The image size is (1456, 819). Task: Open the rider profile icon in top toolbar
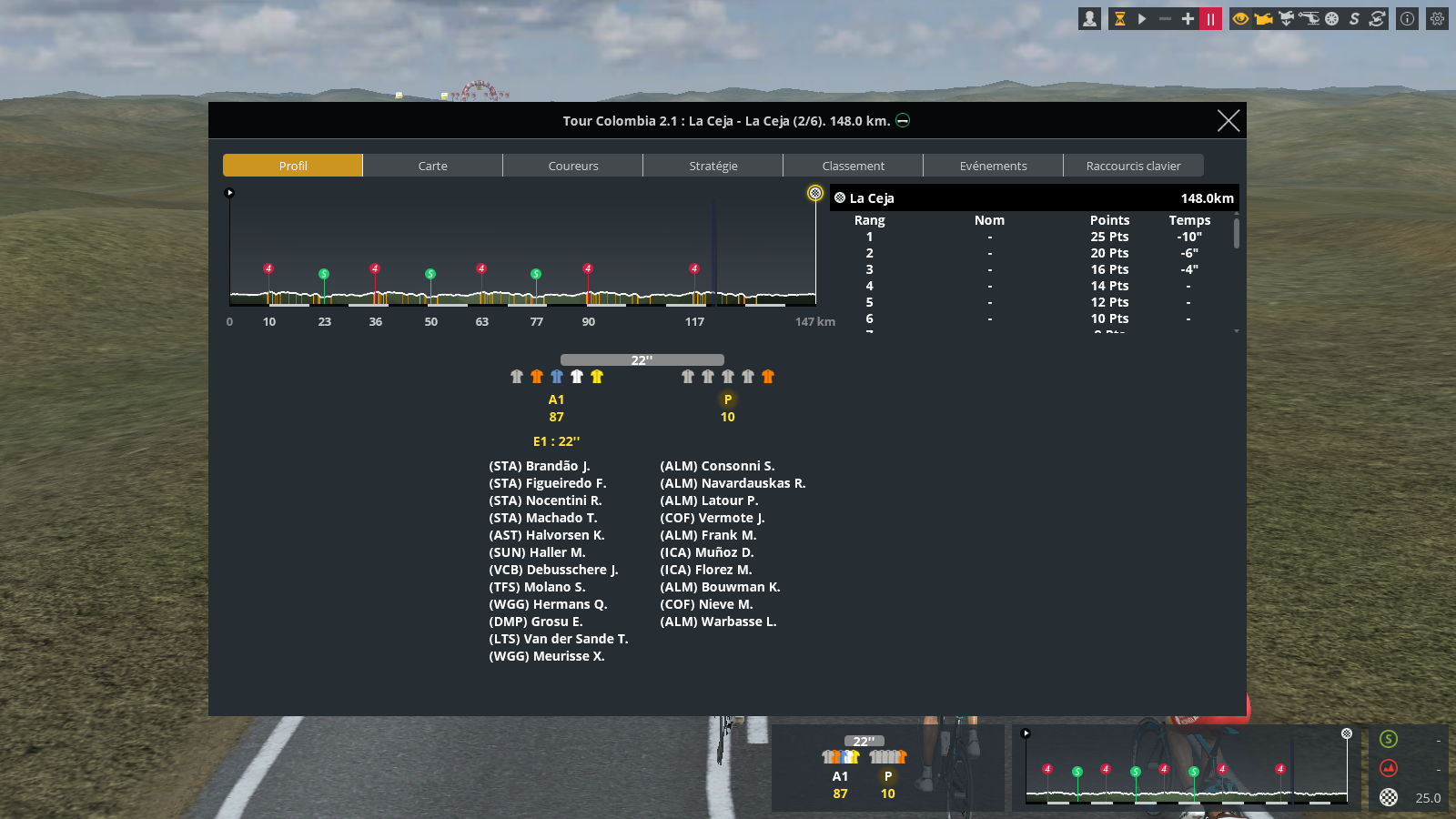[x=1089, y=18]
